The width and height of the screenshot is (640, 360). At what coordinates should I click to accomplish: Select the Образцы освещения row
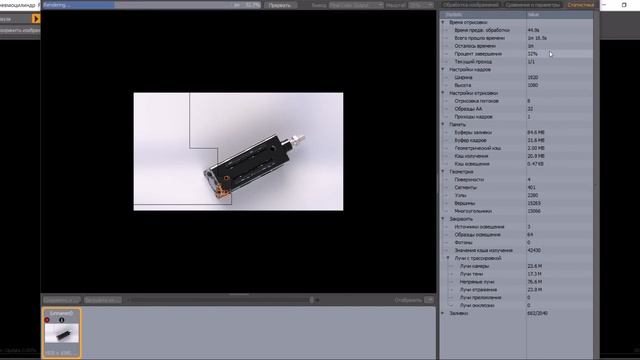point(517,235)
